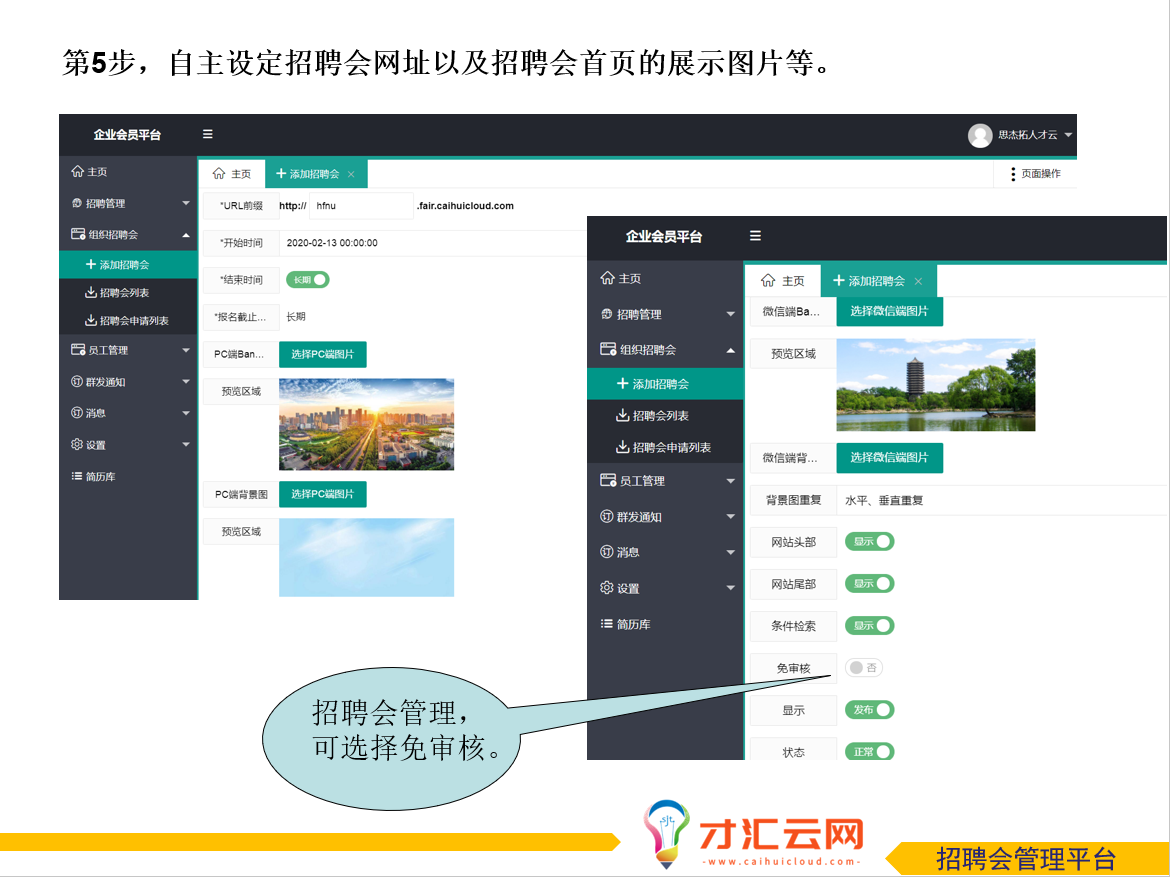Expand 员工管理 menu in right sidebar

(x=730, y=481)
